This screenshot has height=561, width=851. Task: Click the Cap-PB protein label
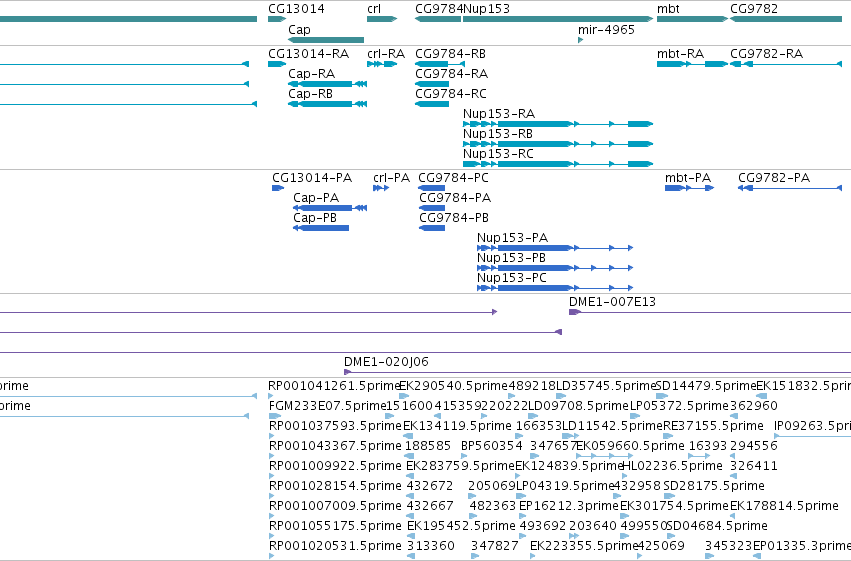pos(315,218)
